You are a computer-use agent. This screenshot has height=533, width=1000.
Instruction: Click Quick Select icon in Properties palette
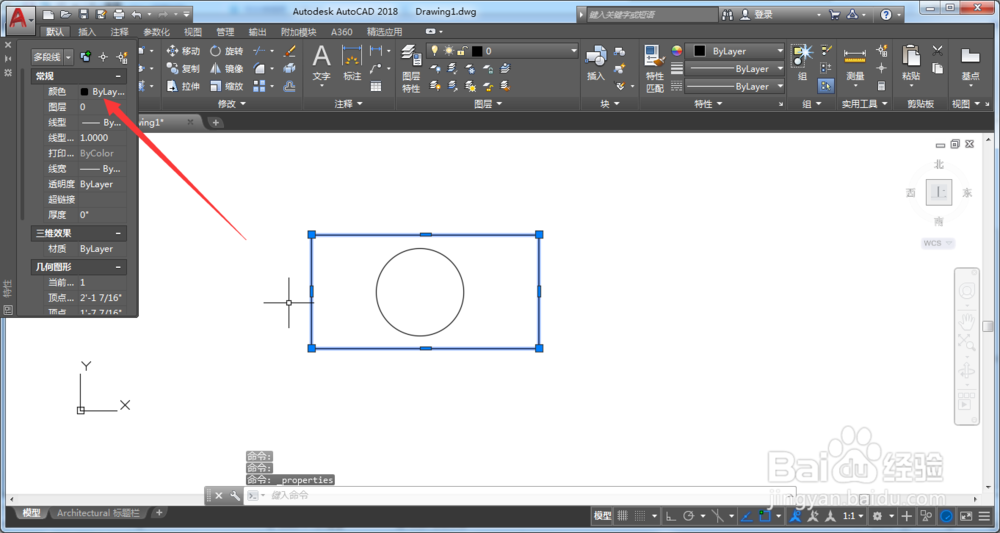click(x=122, y=57)
